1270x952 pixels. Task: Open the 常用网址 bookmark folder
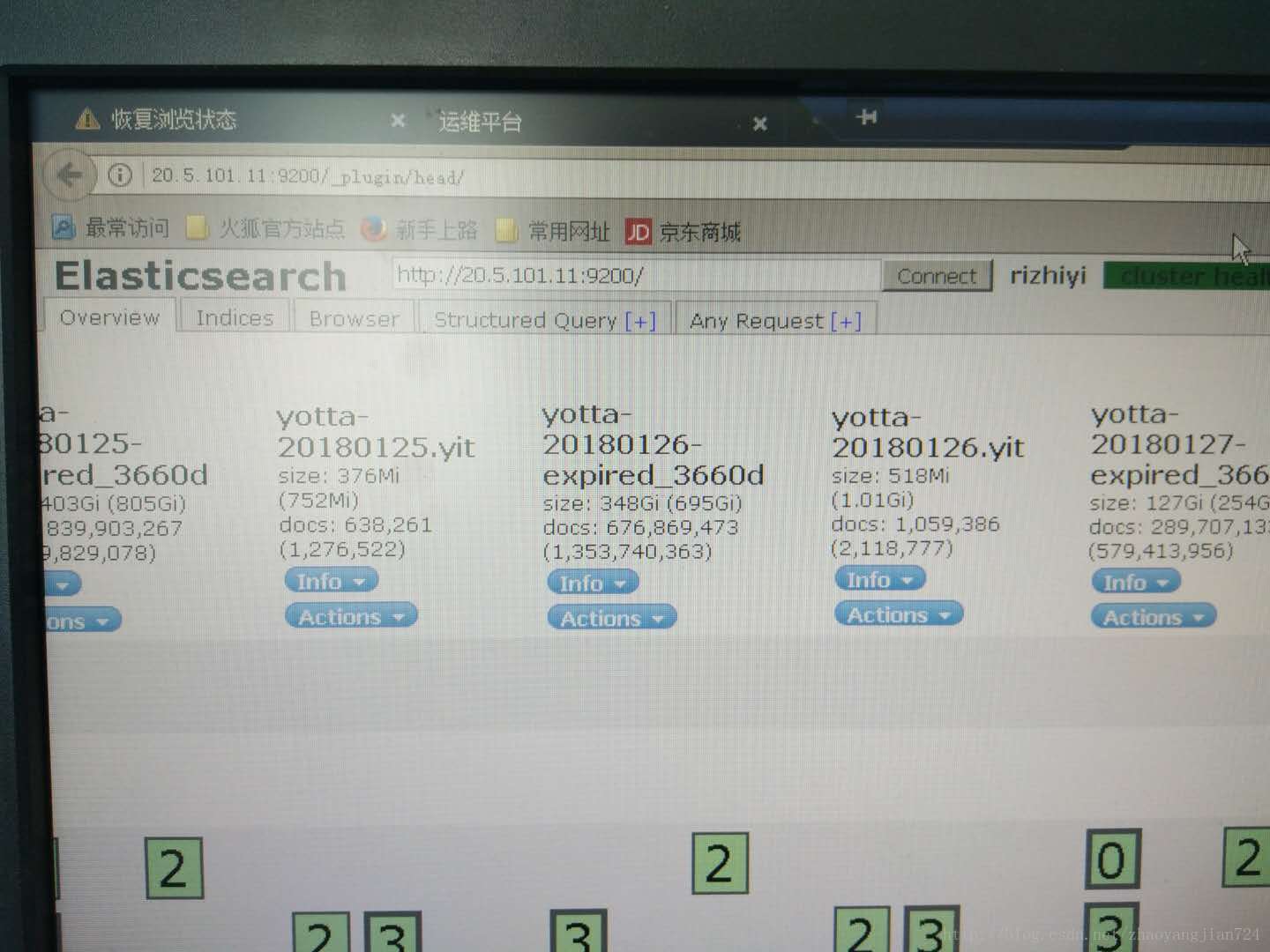coord(553,231)
